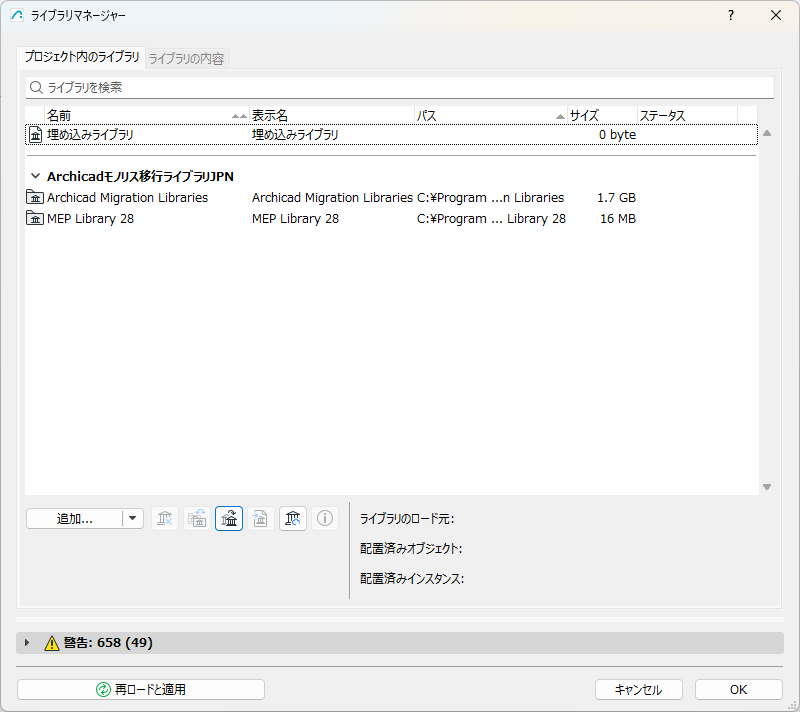Click the Archicad Migration Libraries folder icon

35,197
